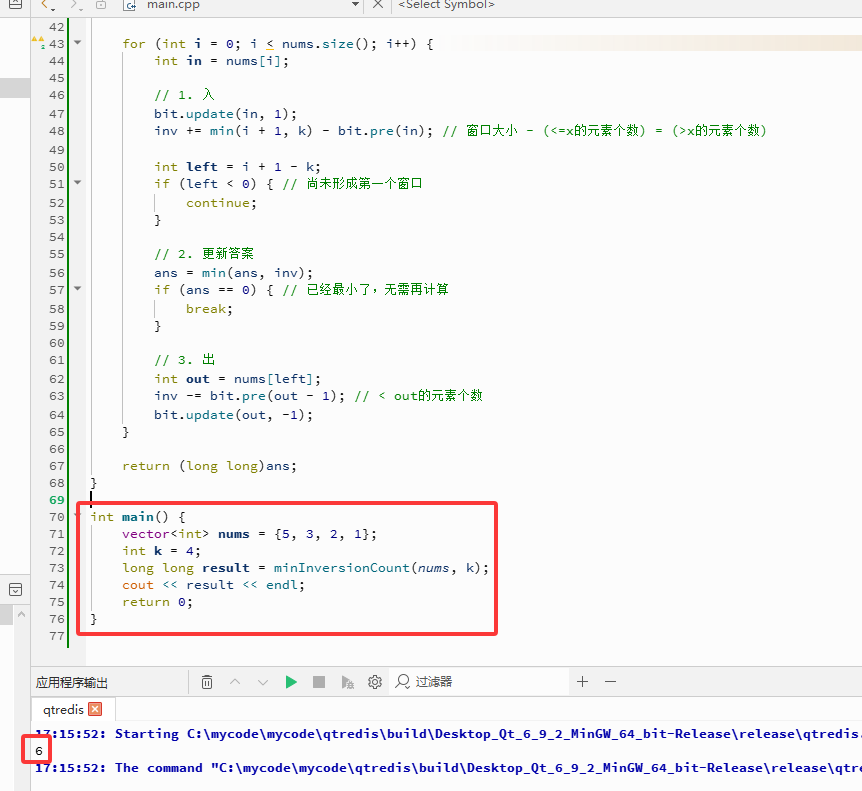
Task: Click the minInversionCount call on line 73
Action: [x=381, y=568]
